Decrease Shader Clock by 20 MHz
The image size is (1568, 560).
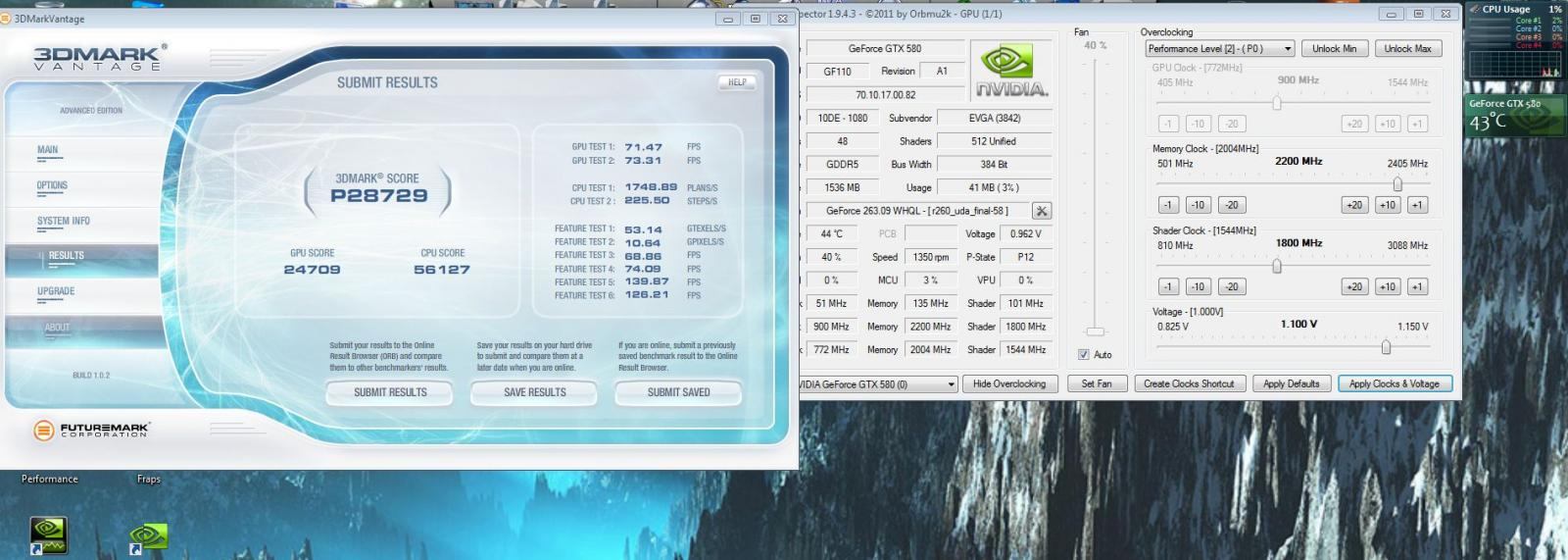click(1232, 287)
